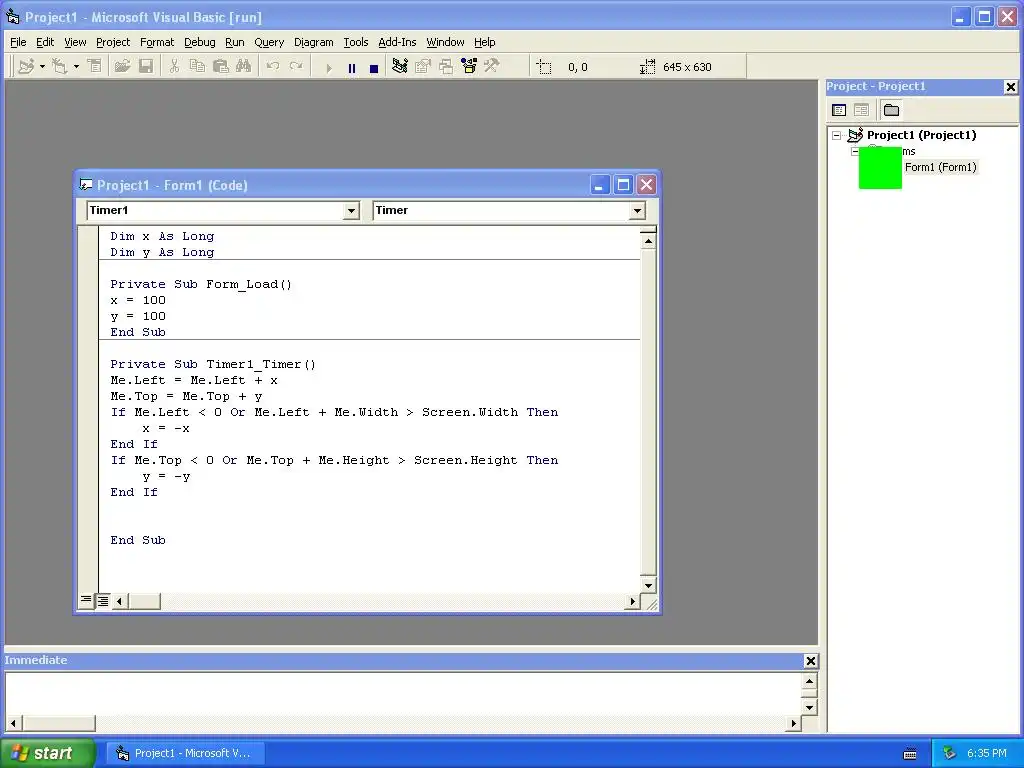Open the Tools menu
The width and height of the screenshot is (1024, 768).
(356, 42)
